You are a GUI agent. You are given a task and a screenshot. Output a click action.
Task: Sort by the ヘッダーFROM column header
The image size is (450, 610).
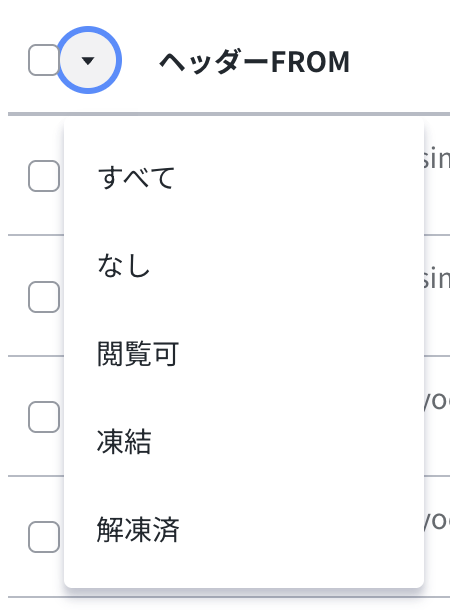point(255,61)
